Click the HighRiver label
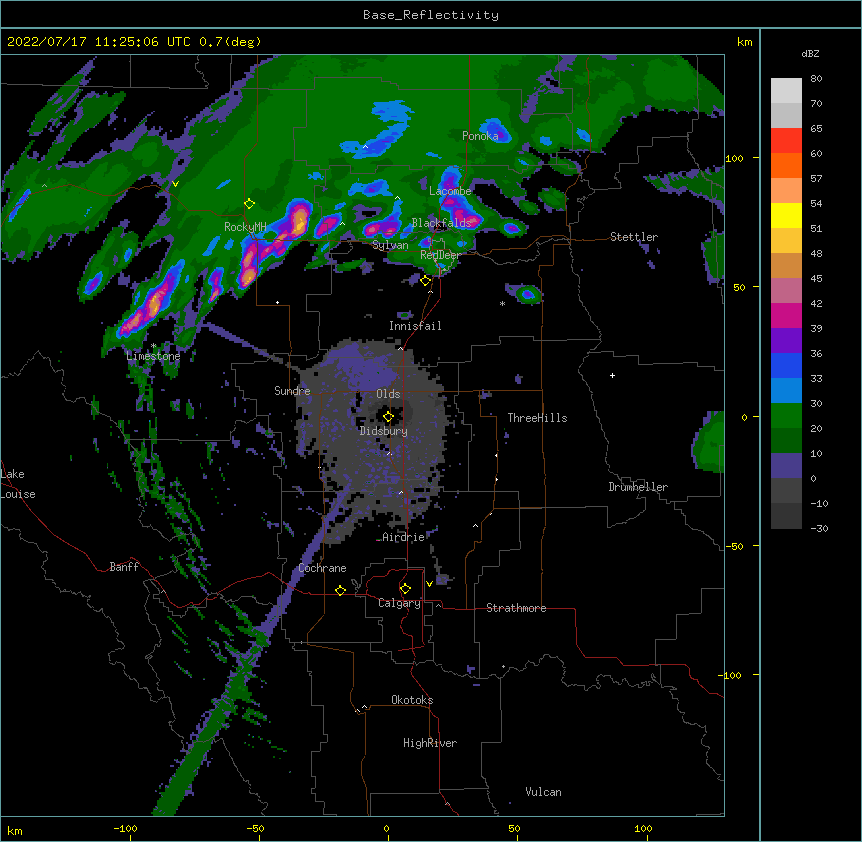862x842 pixels. pyautogui.click(x=430, y=743)
